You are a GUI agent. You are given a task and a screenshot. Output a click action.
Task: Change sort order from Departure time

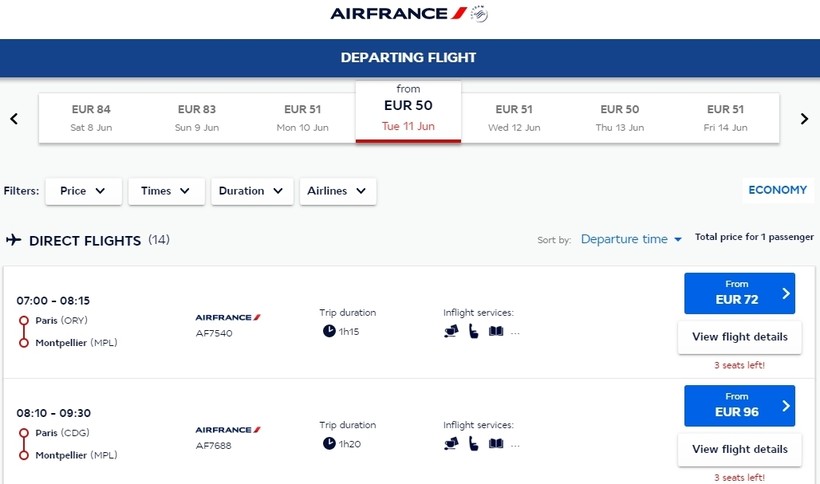pos(631,240)
